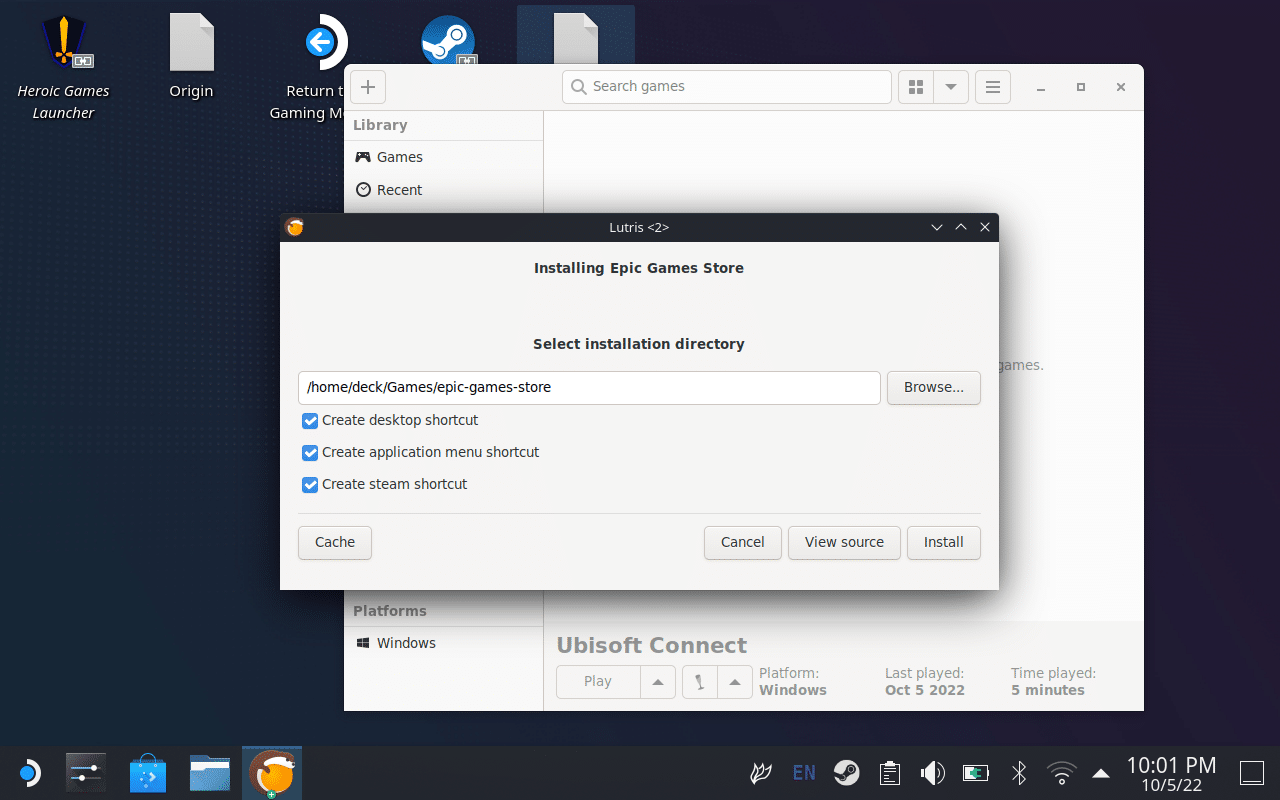This screenshot has width=1280, height=800.
Task: Open System Settings from the taskbar
Action: tap(86, 773)
